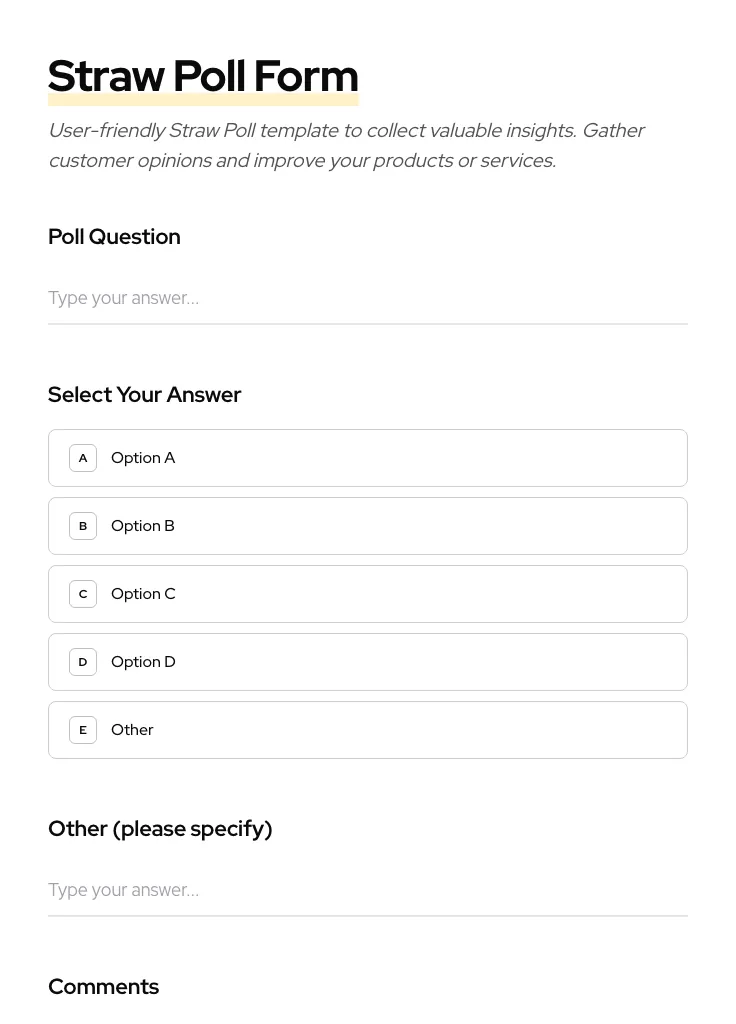
Task: Focus the "Other (please specify)" answer field
Action: [x=367, y=890]
